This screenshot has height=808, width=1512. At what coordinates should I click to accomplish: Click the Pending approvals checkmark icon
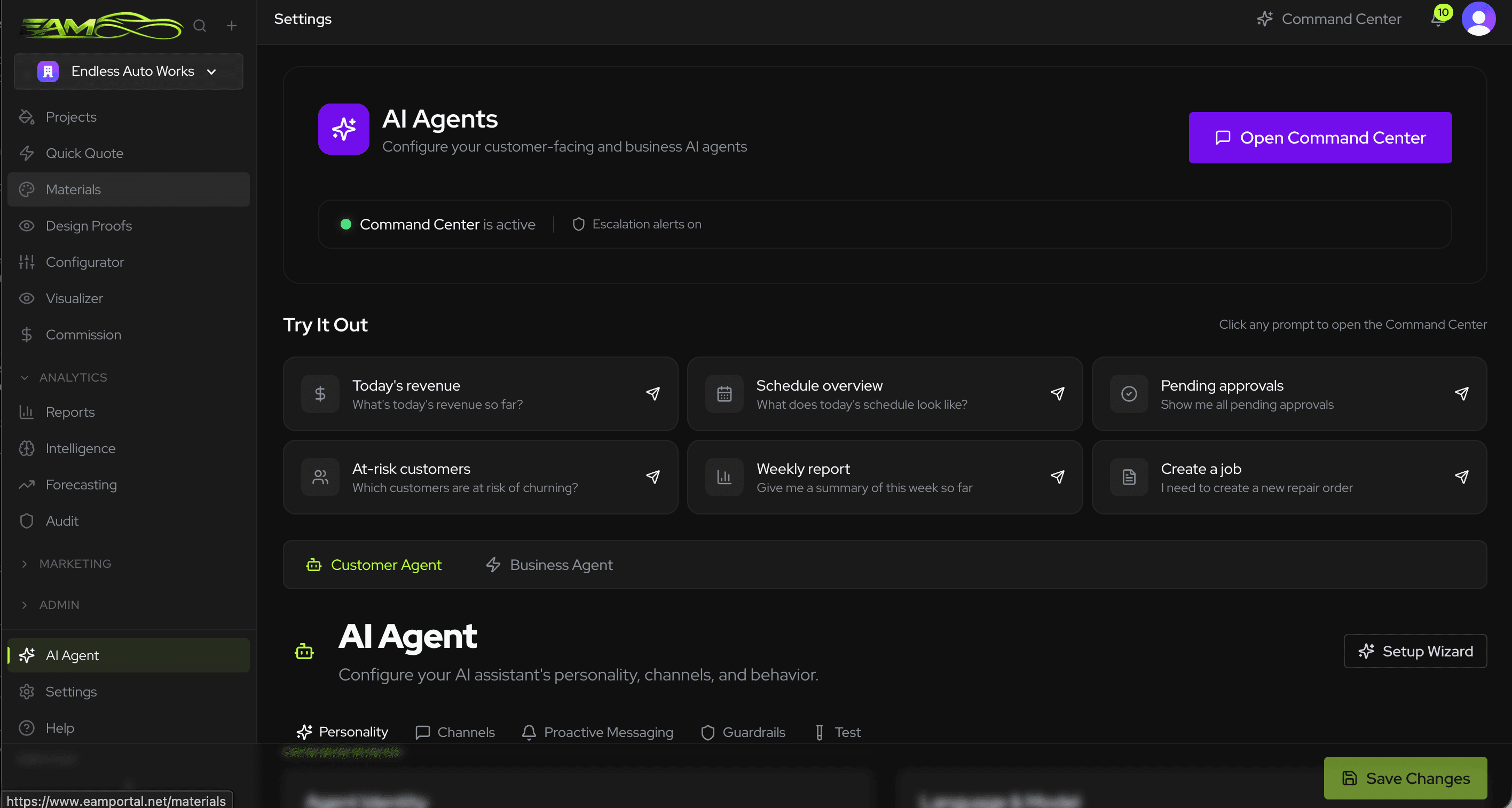point(1129,394)
